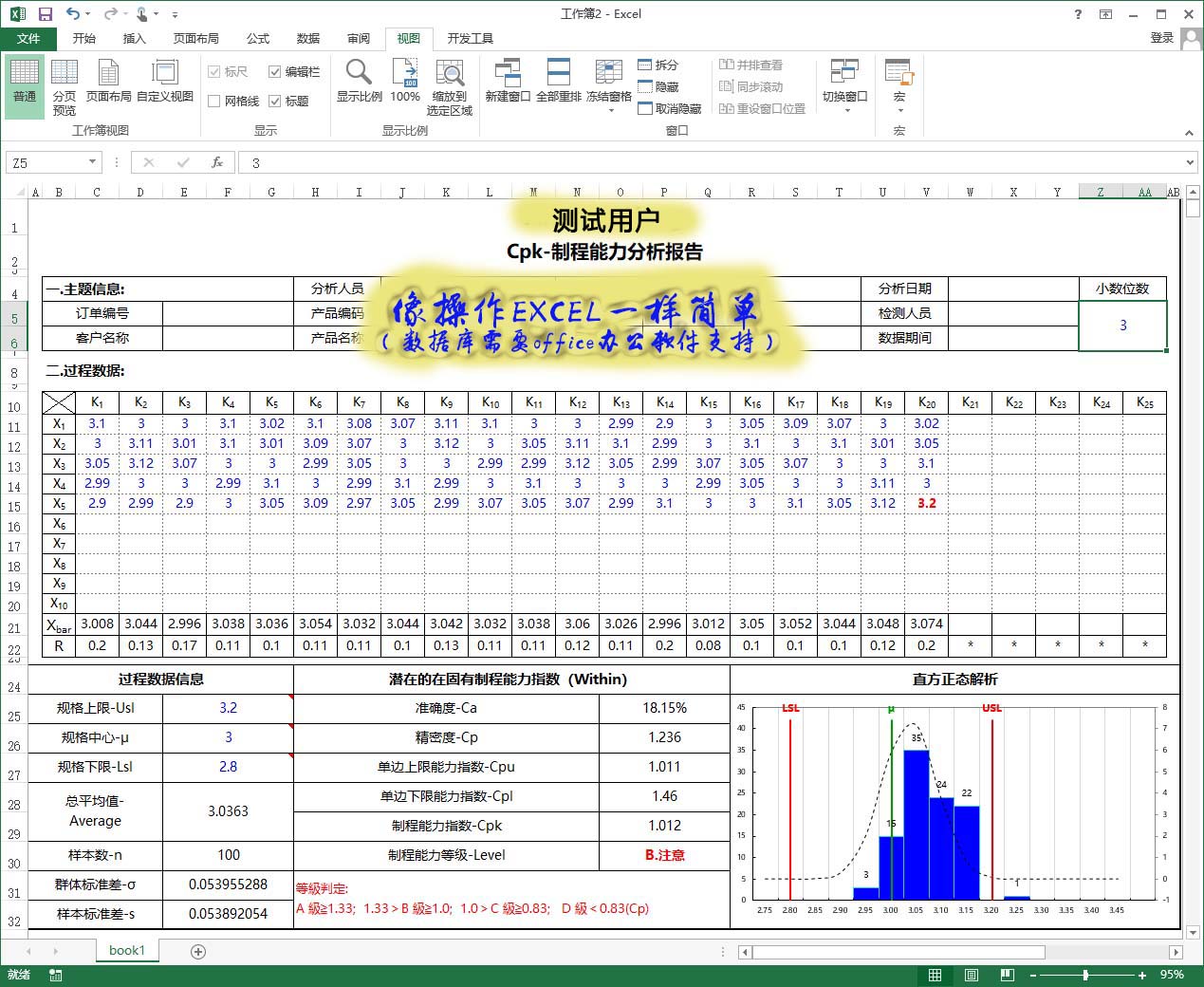Toggle the Formula Bar (编辑栏) checkbox
Viewport: 1204px width, 987px height.
[x=275, y=72]
